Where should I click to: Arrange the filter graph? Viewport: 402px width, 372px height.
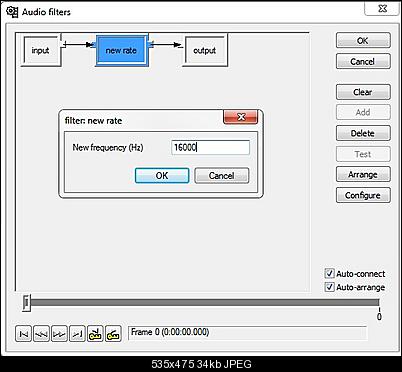pyautogui.click(x=363, y=174)
